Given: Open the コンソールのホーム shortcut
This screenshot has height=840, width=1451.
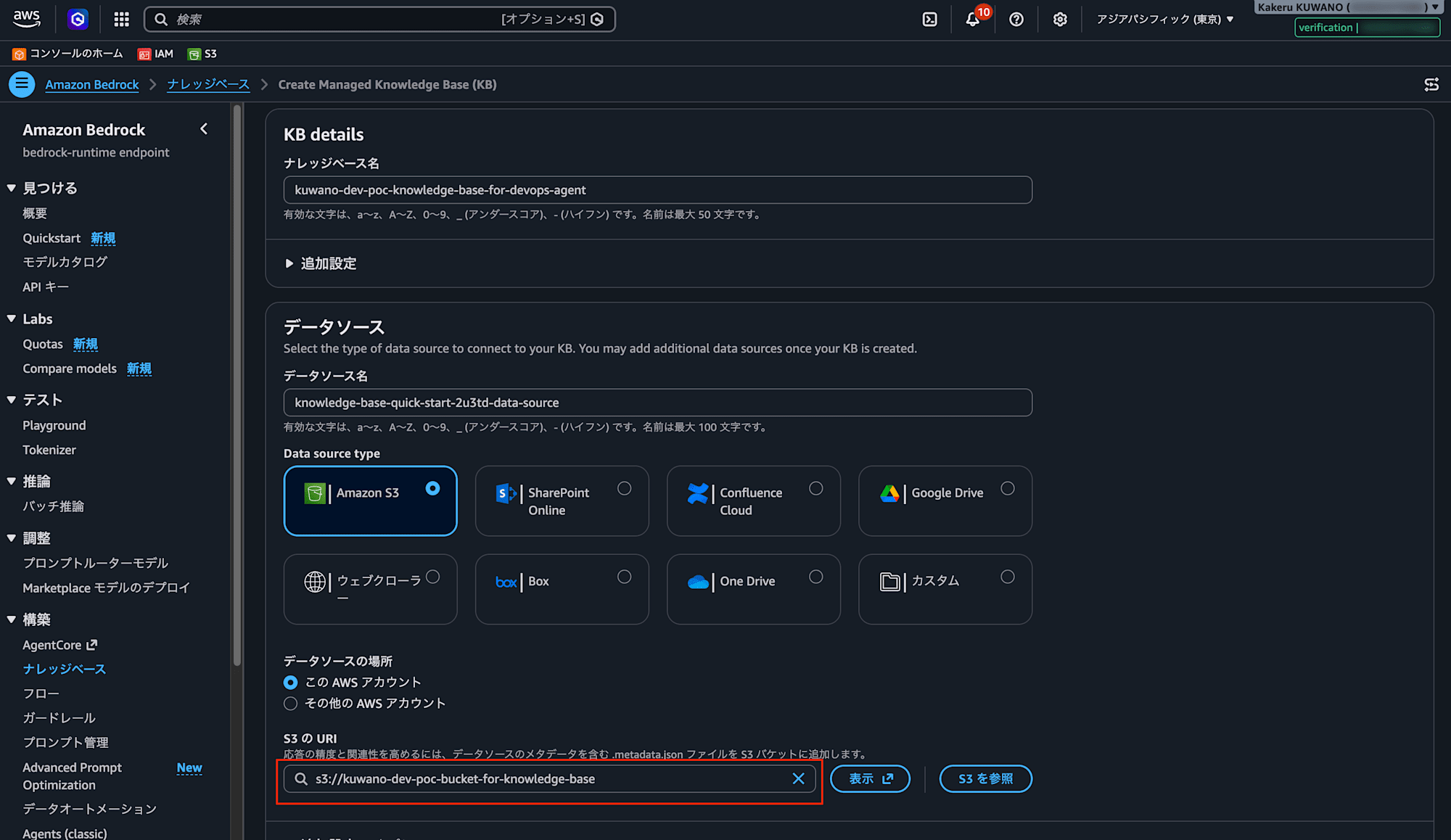Looking at the screenshot, I should [x=67, y=54].
